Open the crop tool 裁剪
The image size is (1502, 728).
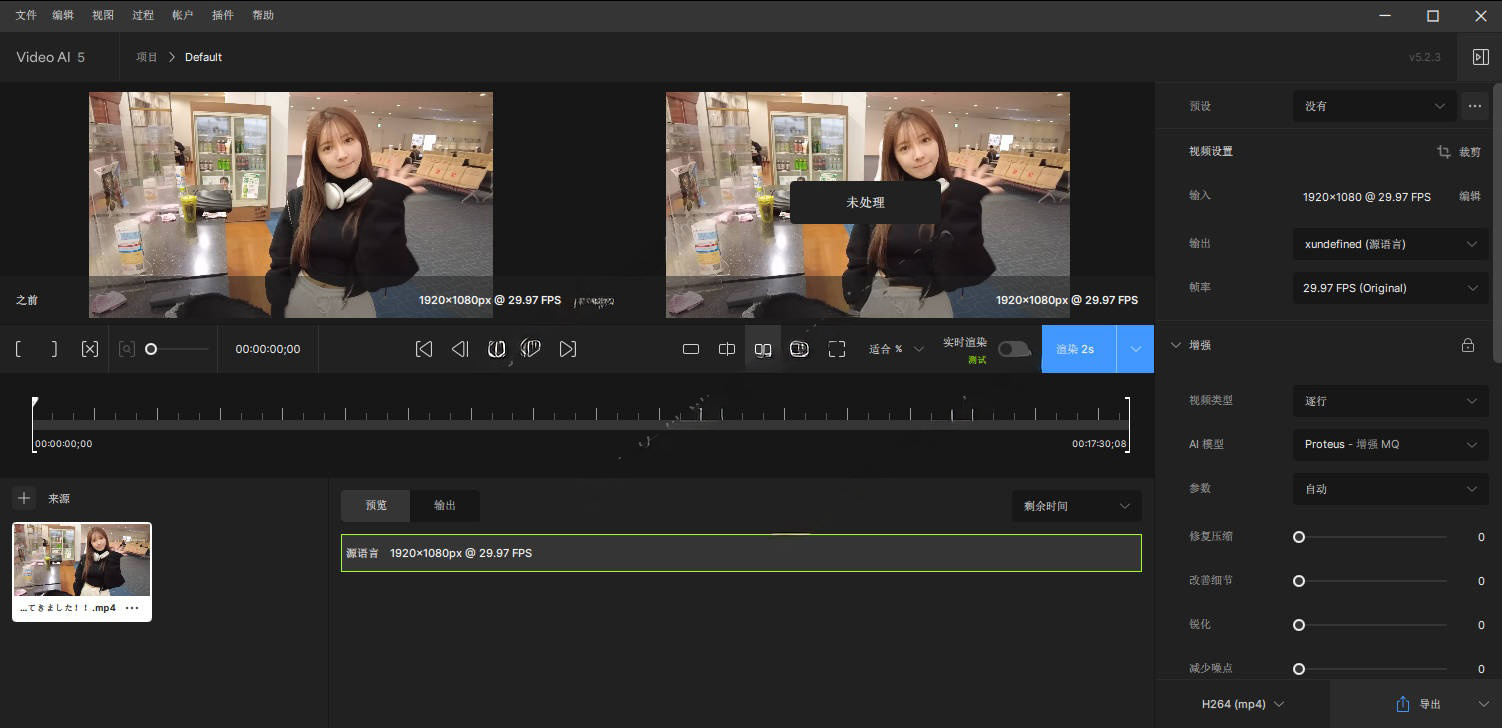point(1459,152)
